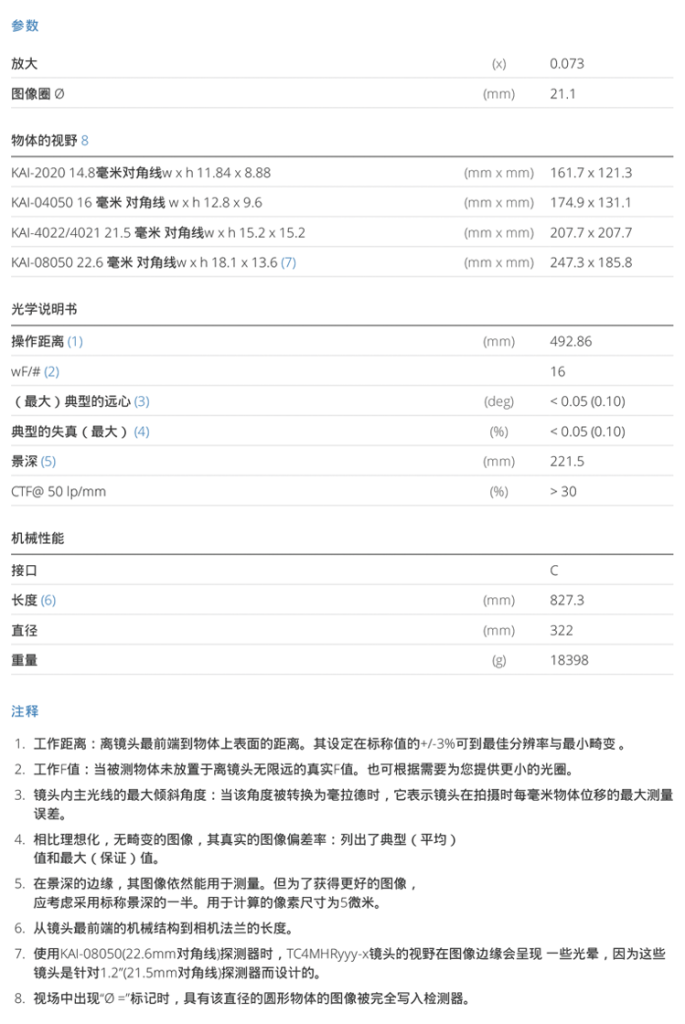The image size is (685, 1024).
Task: Click the 接口 mount value C
Action: tap(555, 570)
